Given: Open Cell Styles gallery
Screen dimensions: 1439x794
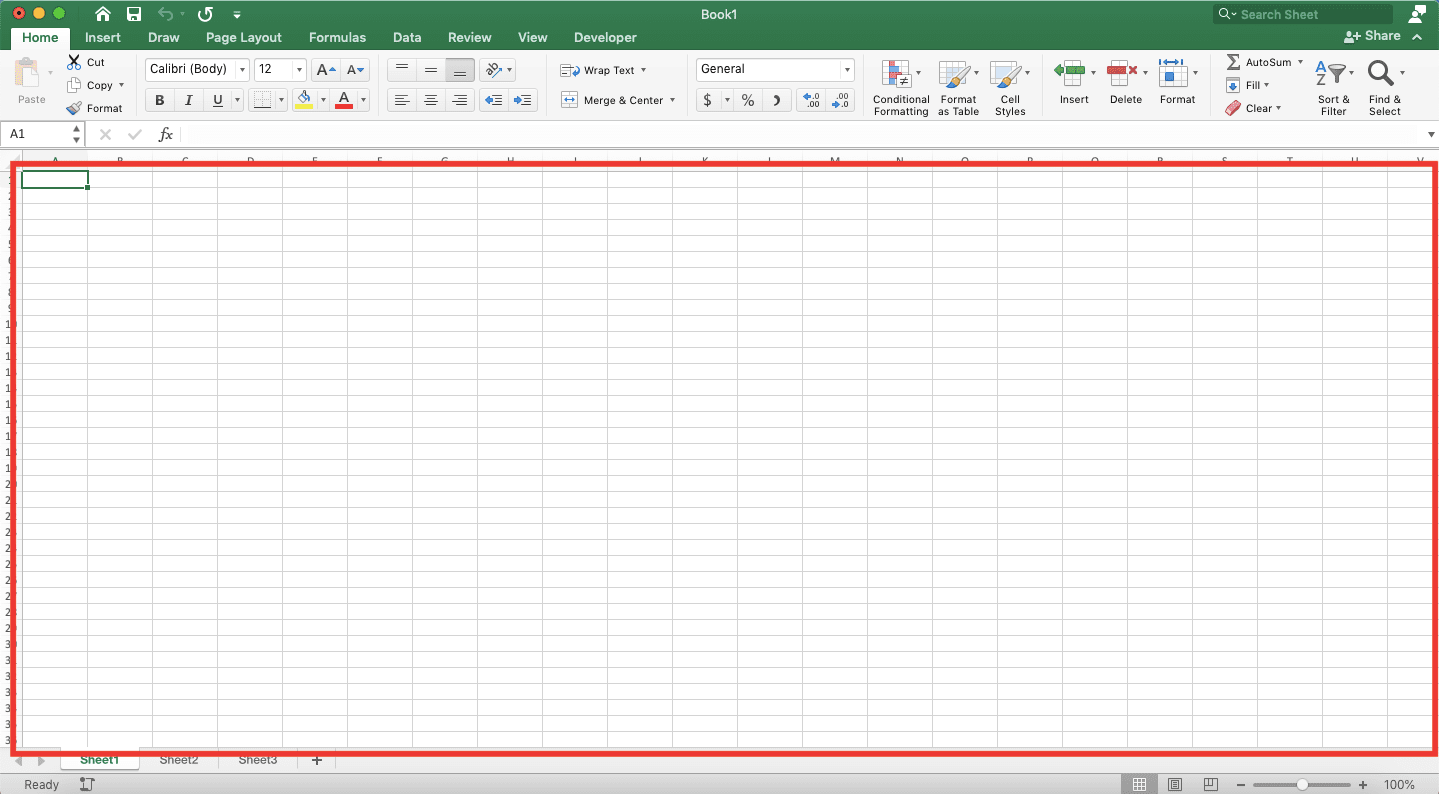Looking at the screenshot, I should [1010, 88].
